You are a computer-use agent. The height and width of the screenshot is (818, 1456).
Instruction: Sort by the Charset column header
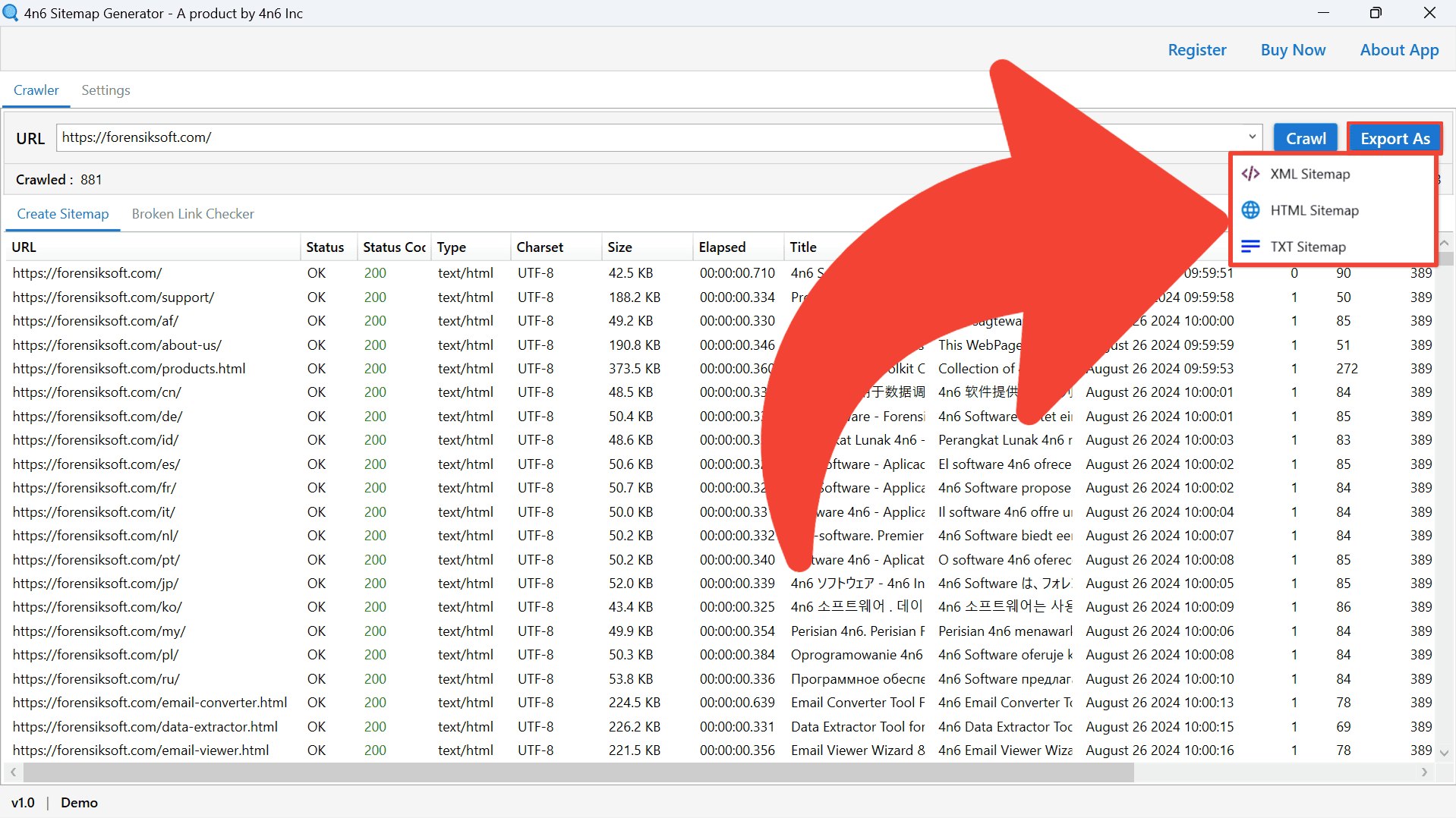coord(556,247)
